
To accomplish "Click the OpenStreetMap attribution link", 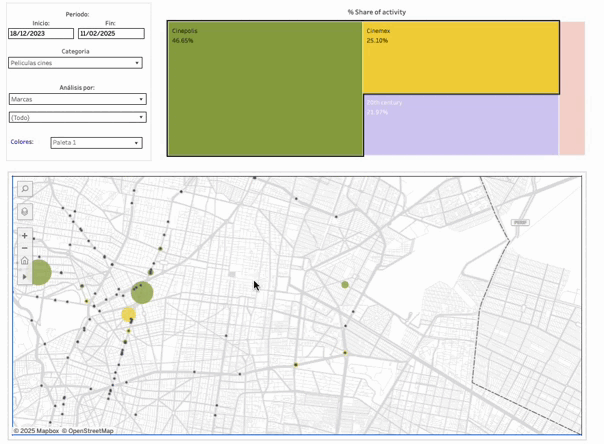I will (x=87, y=431).
